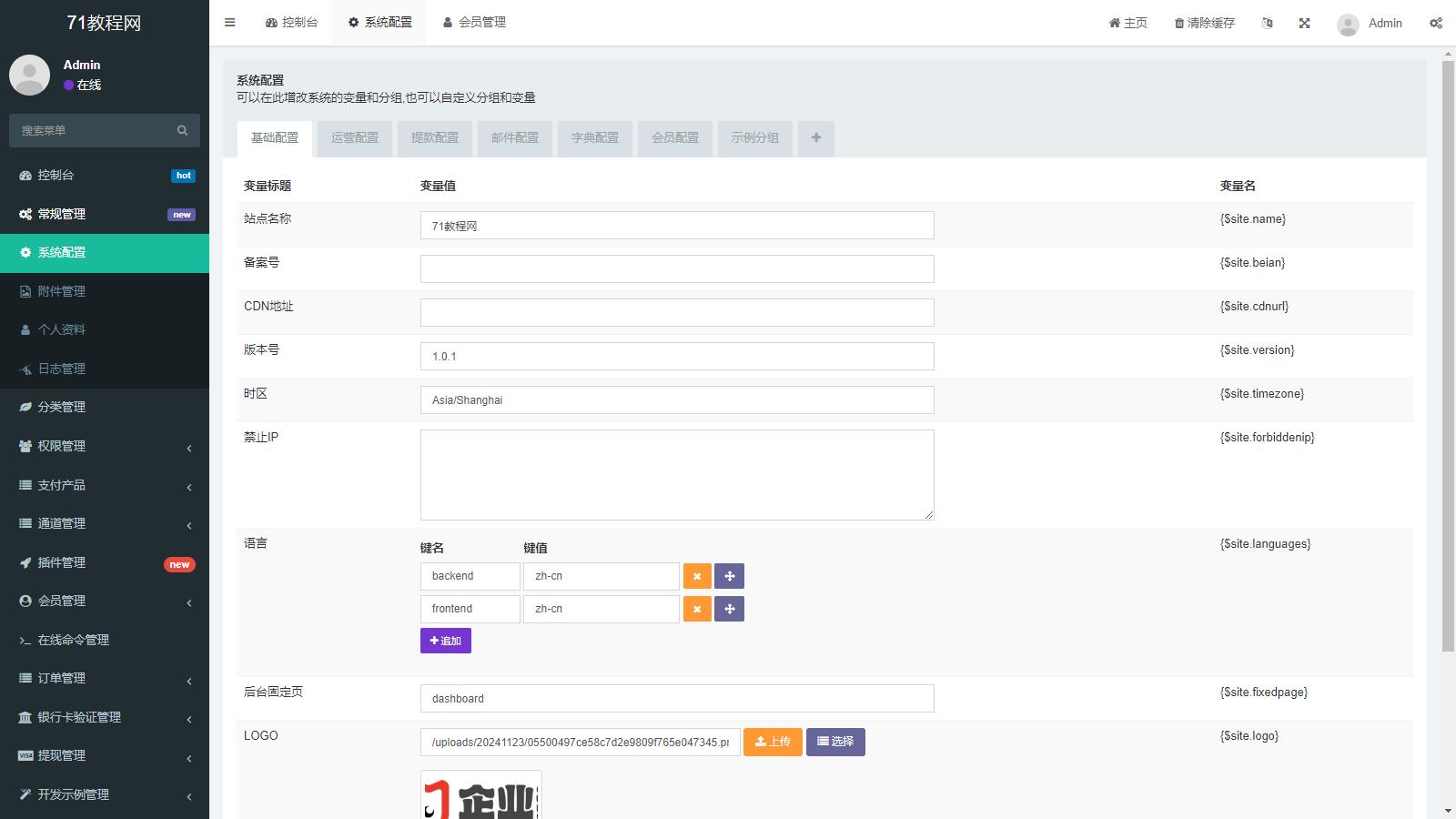Click the drag handle for frontend row
The height and width of the screenshot is (819, 1456).
tap(729, 609)
